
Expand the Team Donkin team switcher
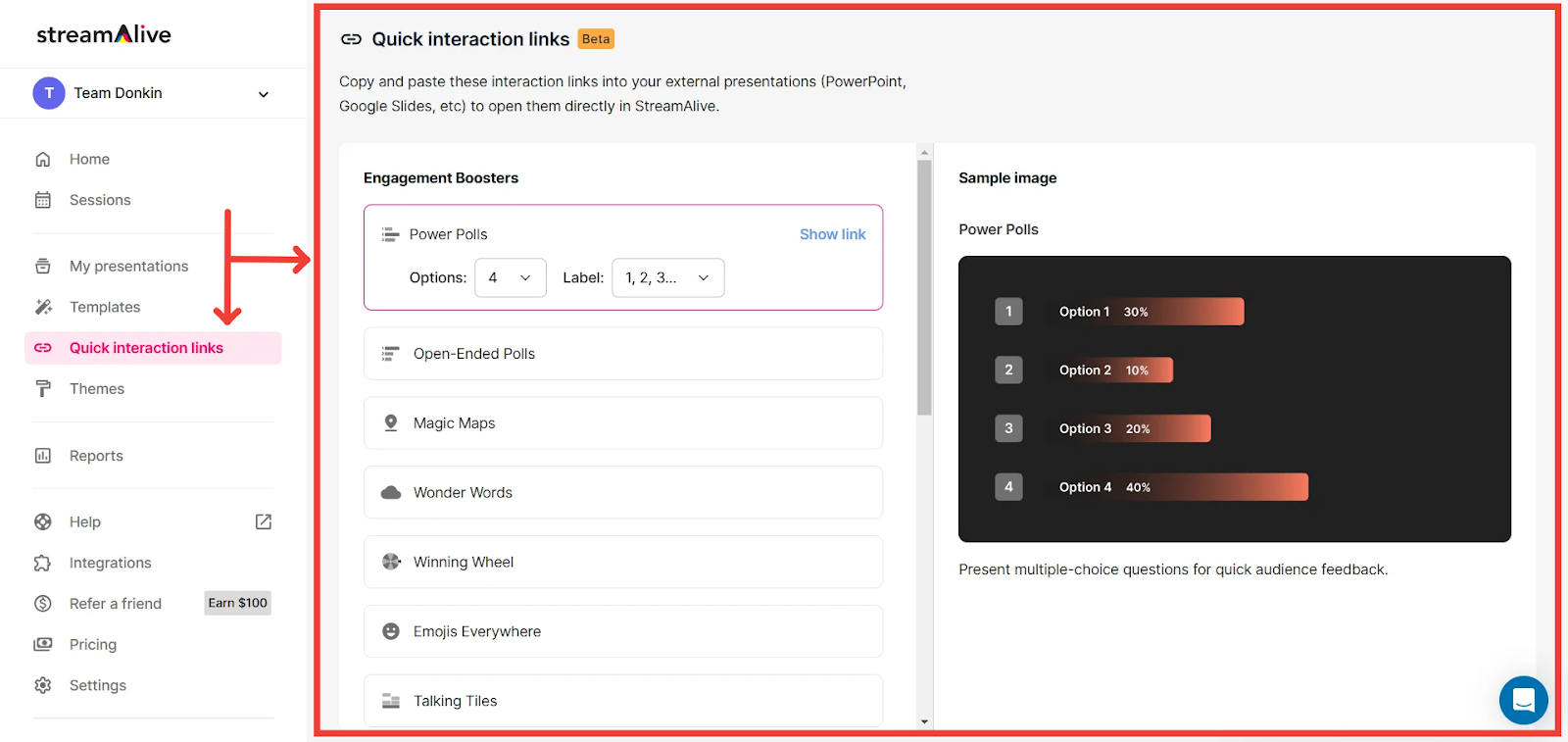click(x=263, y=94)
